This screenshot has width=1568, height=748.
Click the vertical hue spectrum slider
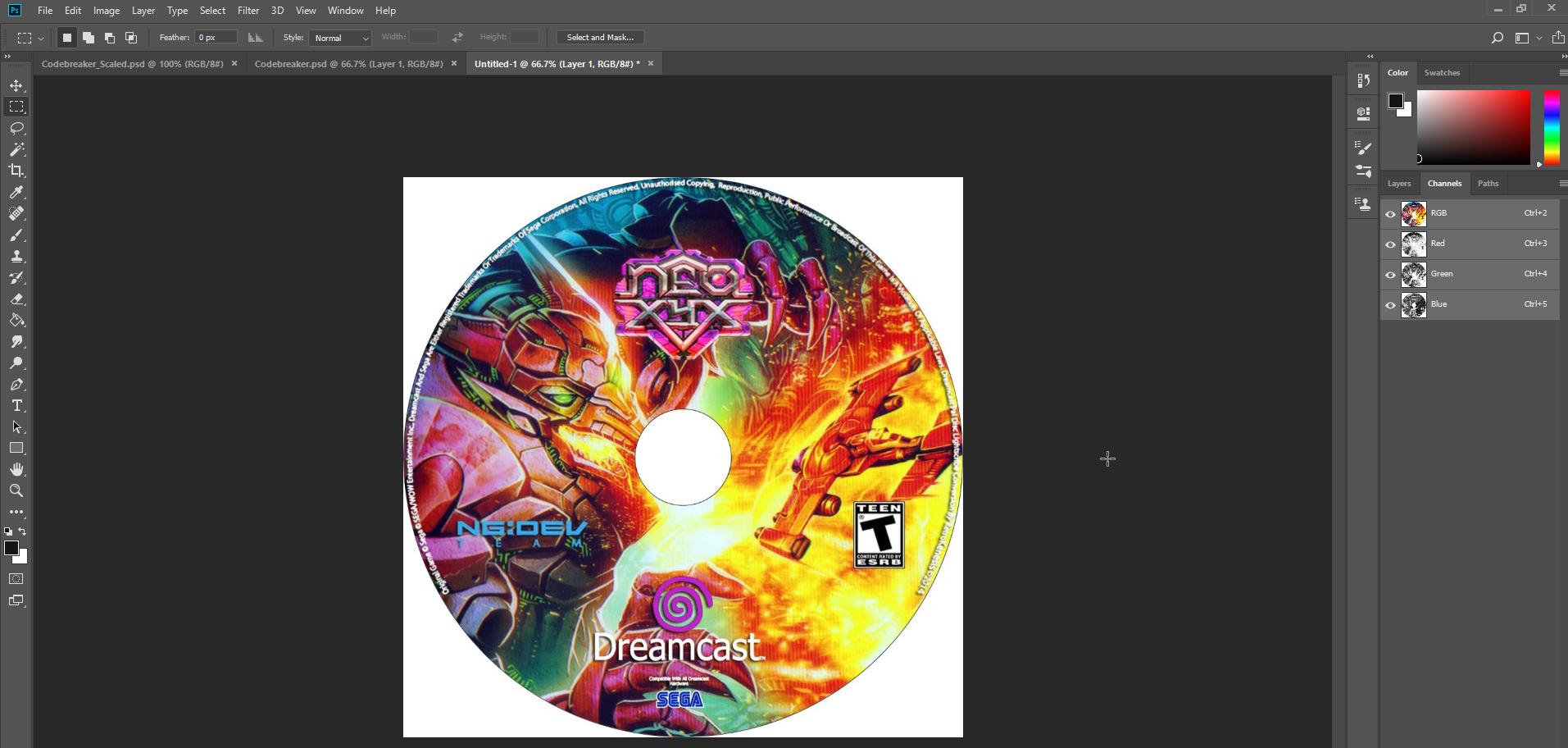(1552, 127)
